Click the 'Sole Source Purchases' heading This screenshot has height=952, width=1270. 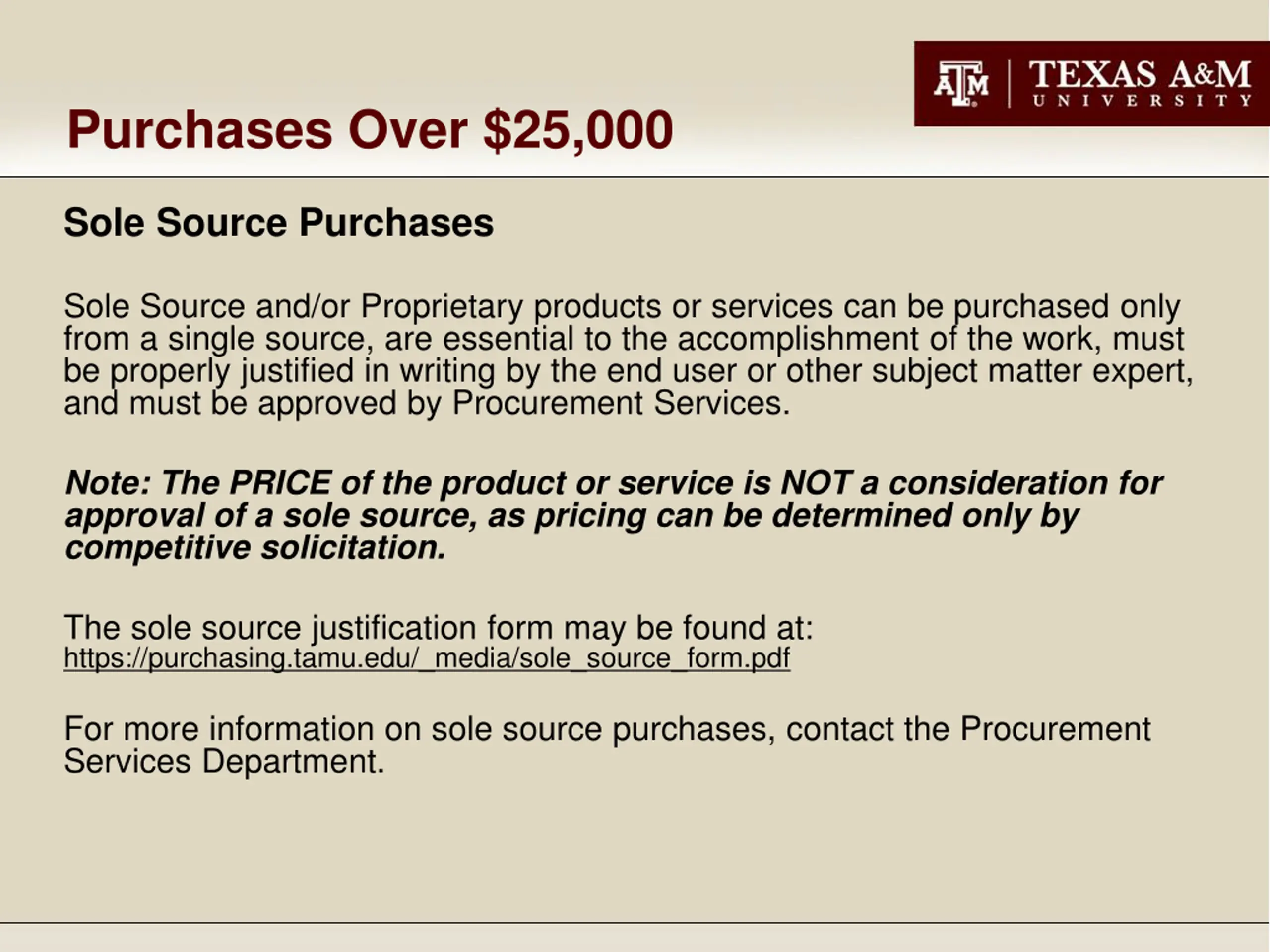point(278,222)
